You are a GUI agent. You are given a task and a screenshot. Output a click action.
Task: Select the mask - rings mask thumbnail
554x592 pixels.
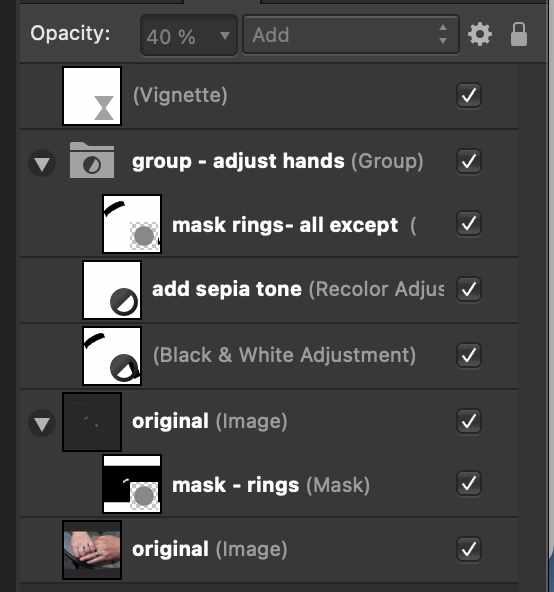coord(132,484)
